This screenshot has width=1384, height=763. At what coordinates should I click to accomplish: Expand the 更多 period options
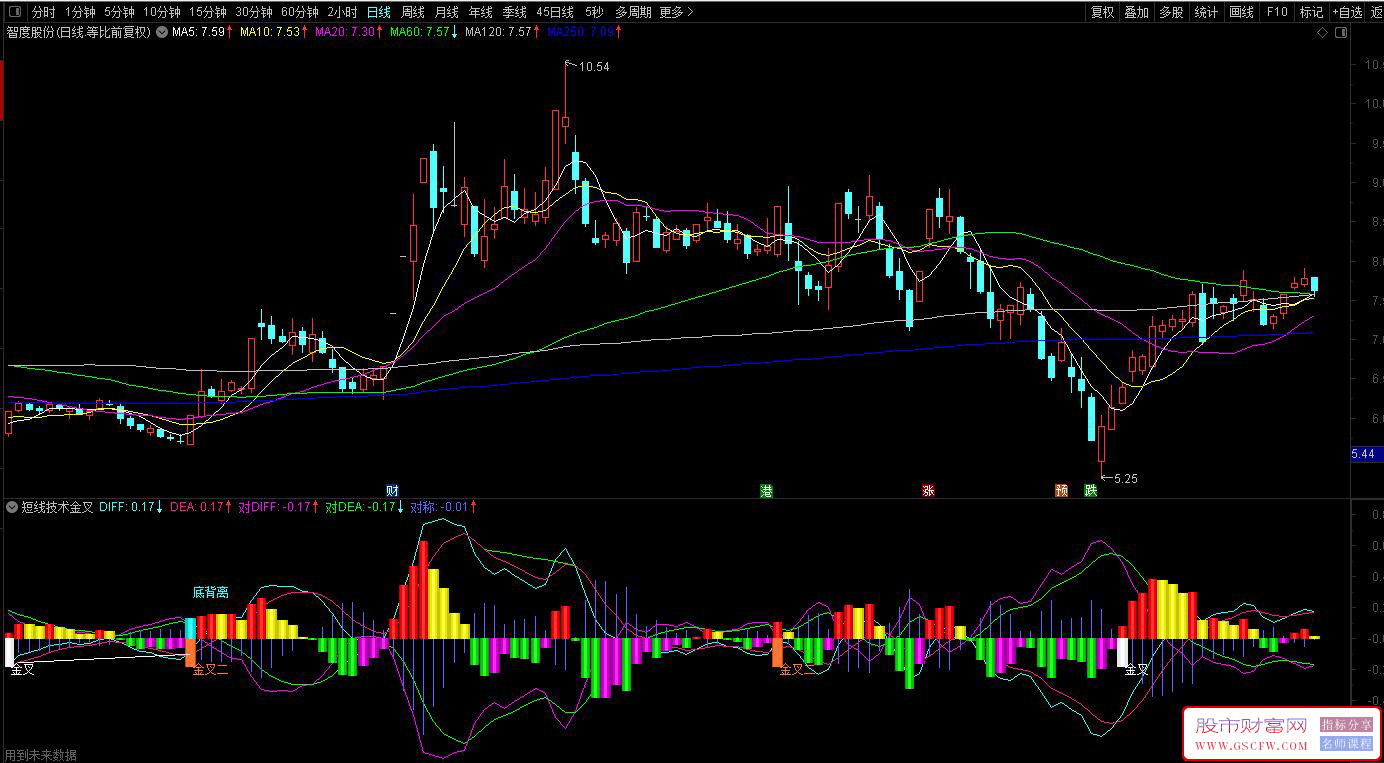[x=676, y=12]
